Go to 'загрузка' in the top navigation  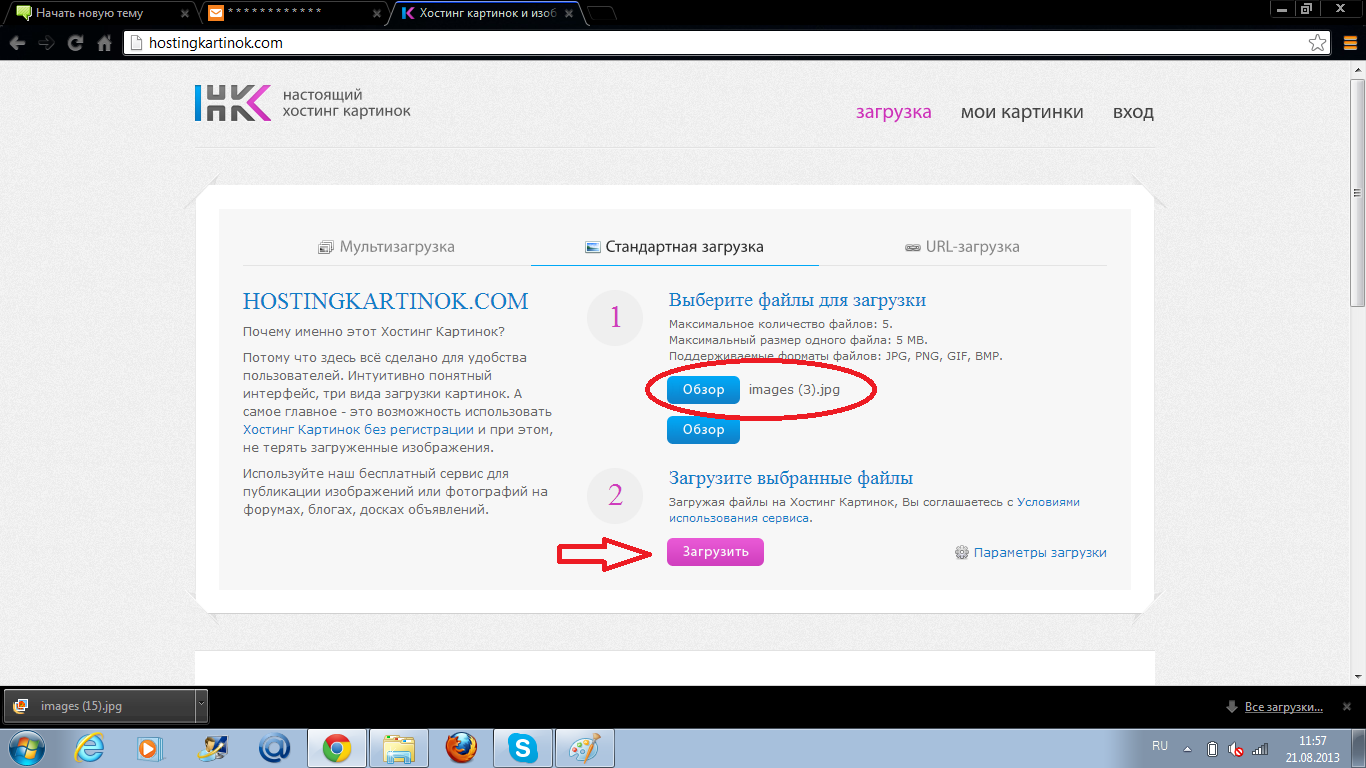tap(893, 112)
